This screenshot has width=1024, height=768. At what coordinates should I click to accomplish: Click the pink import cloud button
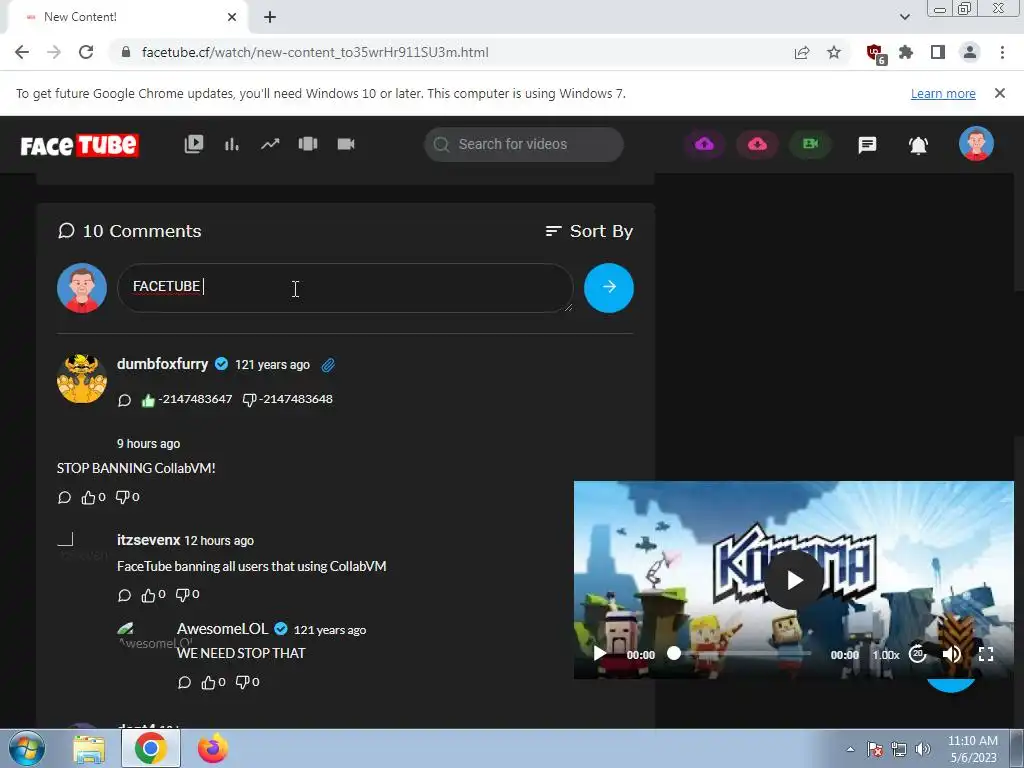757,144
